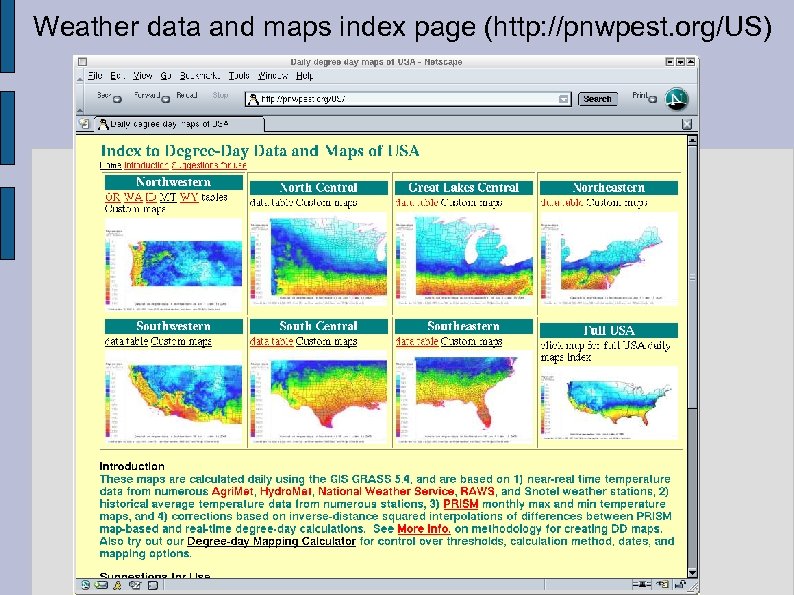
Task: Open the Full USA daily map thumbnail
Action: coord(609,404)
